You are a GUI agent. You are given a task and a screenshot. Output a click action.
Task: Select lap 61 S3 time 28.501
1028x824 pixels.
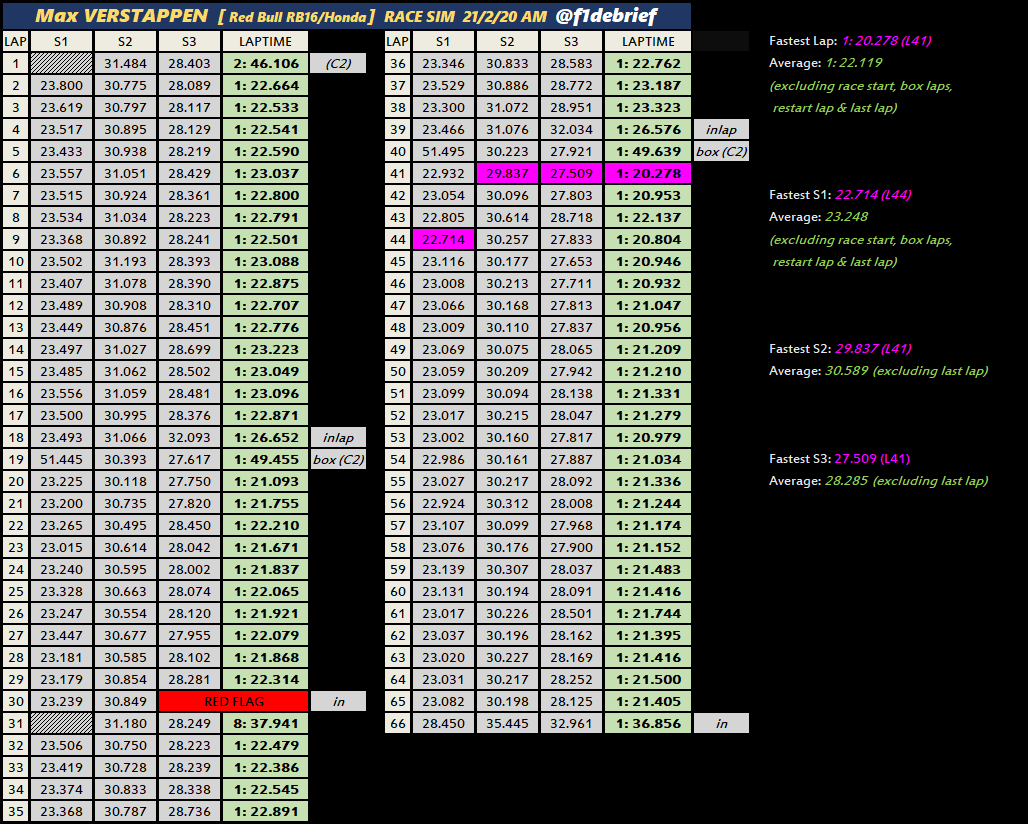[571, 614]
